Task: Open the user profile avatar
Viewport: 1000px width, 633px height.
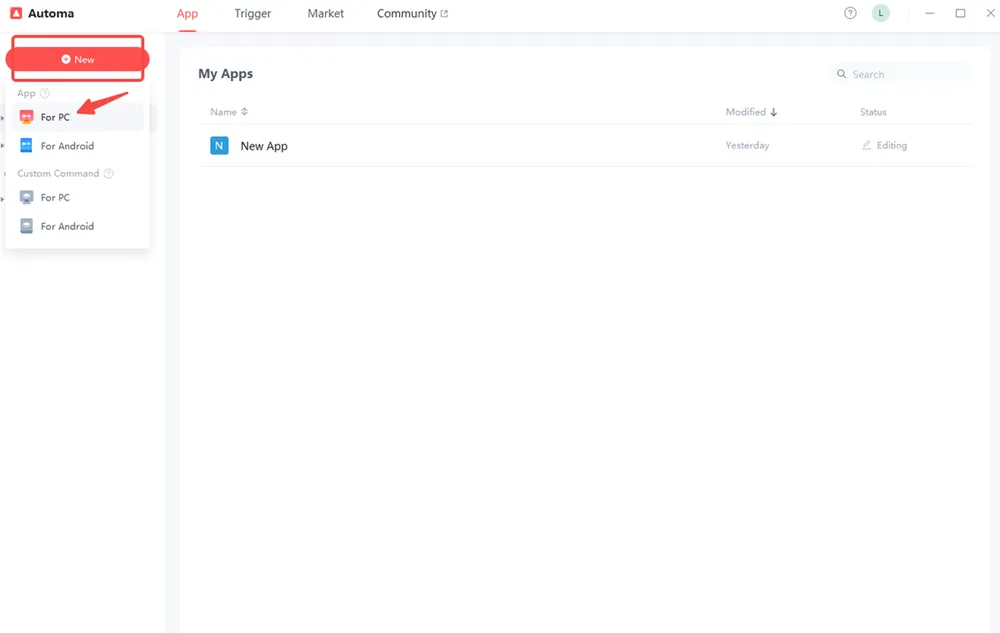Action: click(x=881, y=12)
